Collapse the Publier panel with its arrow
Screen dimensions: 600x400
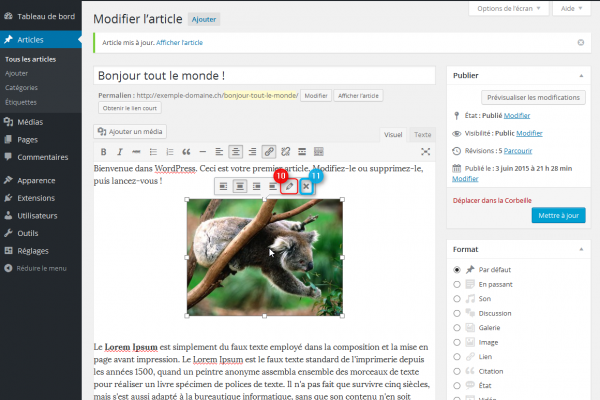click(579, 75)
